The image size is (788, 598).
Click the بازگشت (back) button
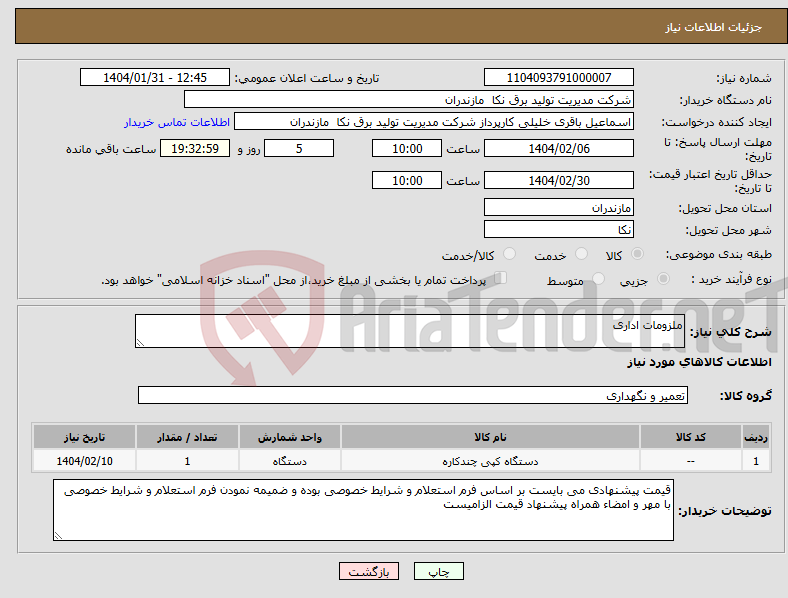369,571
